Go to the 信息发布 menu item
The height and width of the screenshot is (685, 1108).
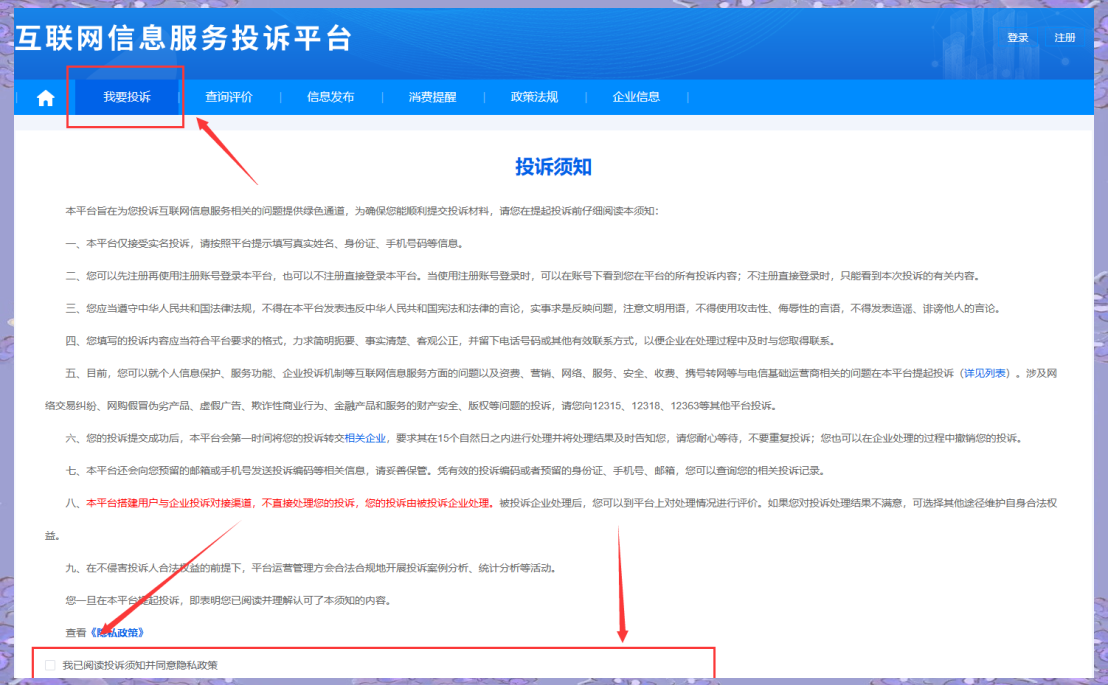(x=330, y=97)
